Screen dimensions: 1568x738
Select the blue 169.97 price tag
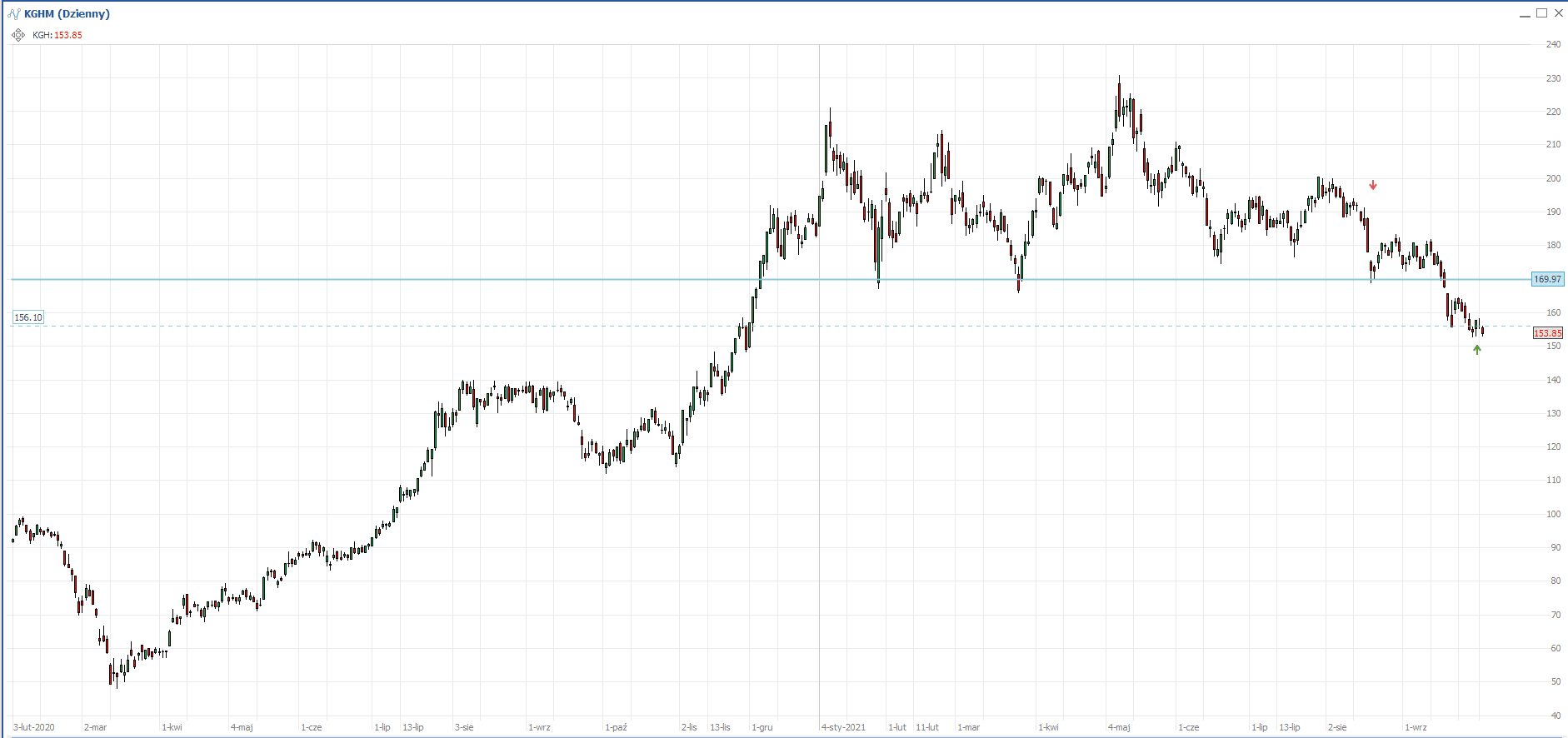tap(1548, 279)
